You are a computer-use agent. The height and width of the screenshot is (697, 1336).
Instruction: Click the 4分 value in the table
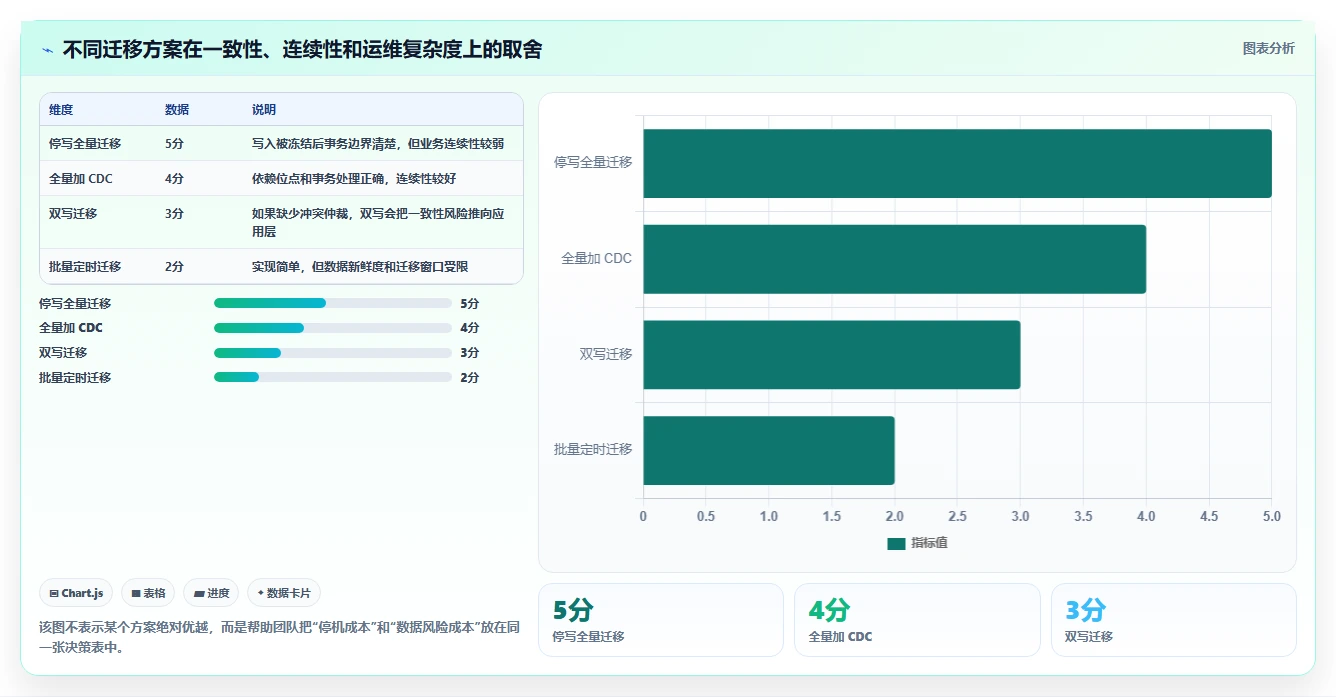(x=174, y=179)
